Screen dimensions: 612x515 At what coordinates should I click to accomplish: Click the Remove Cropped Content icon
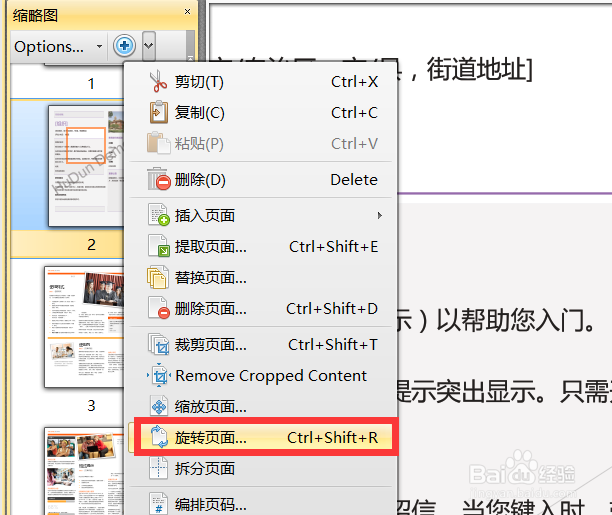(159, 375)
